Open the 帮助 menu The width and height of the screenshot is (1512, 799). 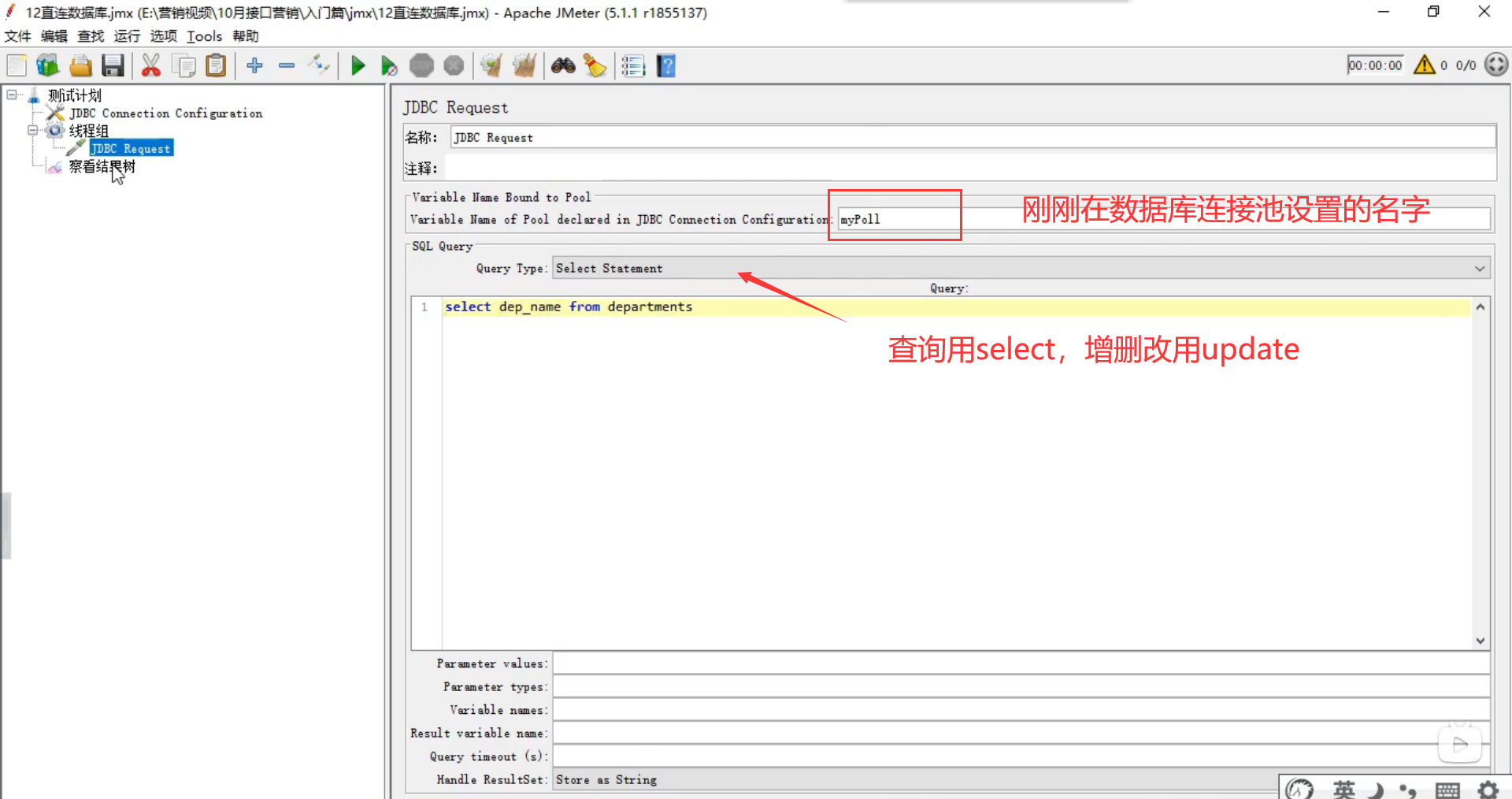point(245,36)
